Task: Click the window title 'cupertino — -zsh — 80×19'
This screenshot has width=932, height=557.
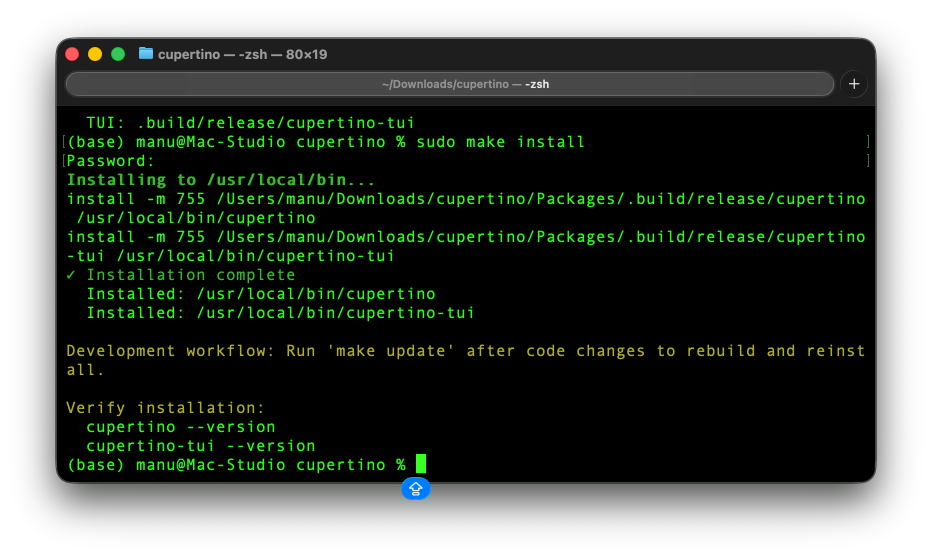Action: [x=242, y=54]
